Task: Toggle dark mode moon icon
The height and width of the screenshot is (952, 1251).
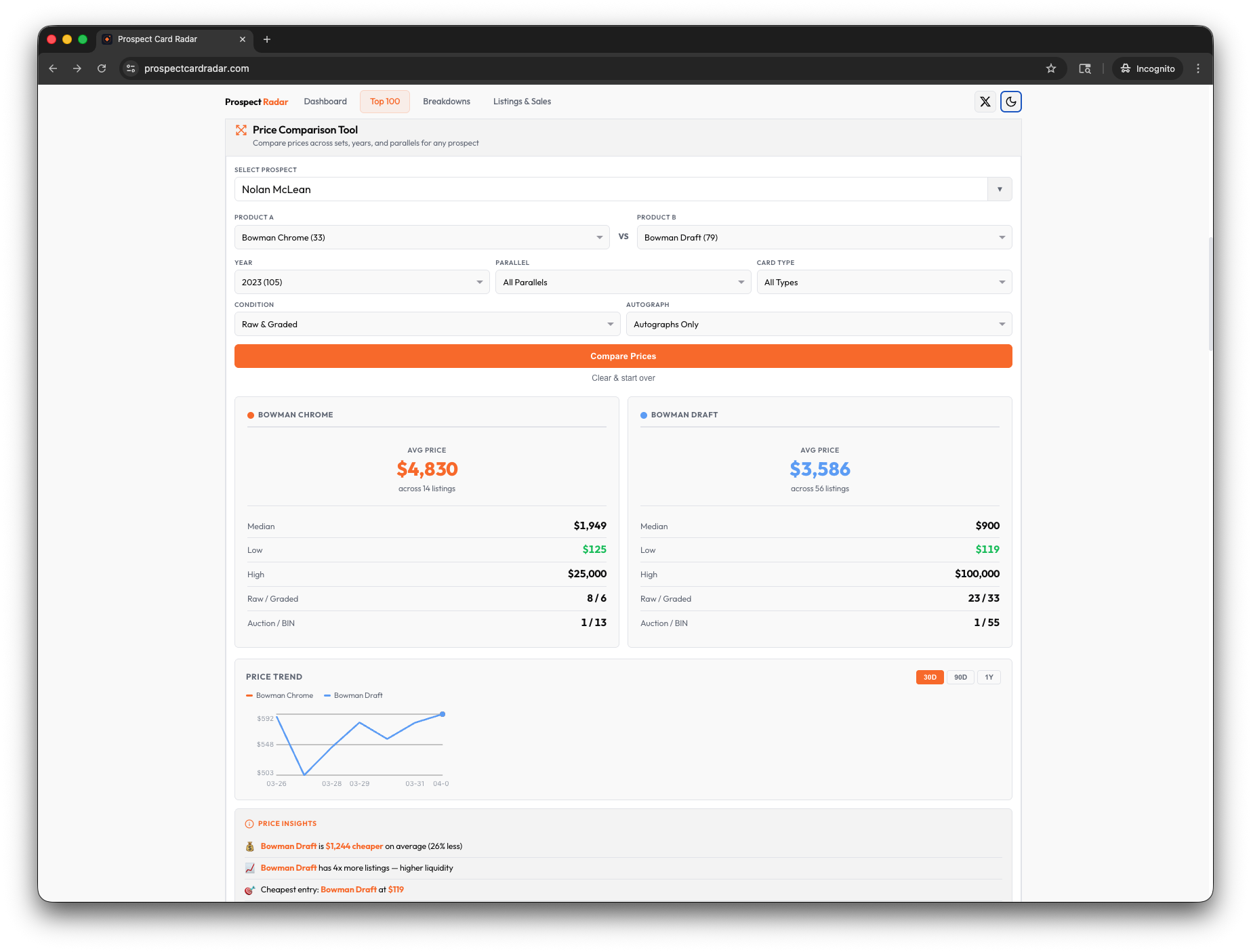Action: (x=1011, y=102)
